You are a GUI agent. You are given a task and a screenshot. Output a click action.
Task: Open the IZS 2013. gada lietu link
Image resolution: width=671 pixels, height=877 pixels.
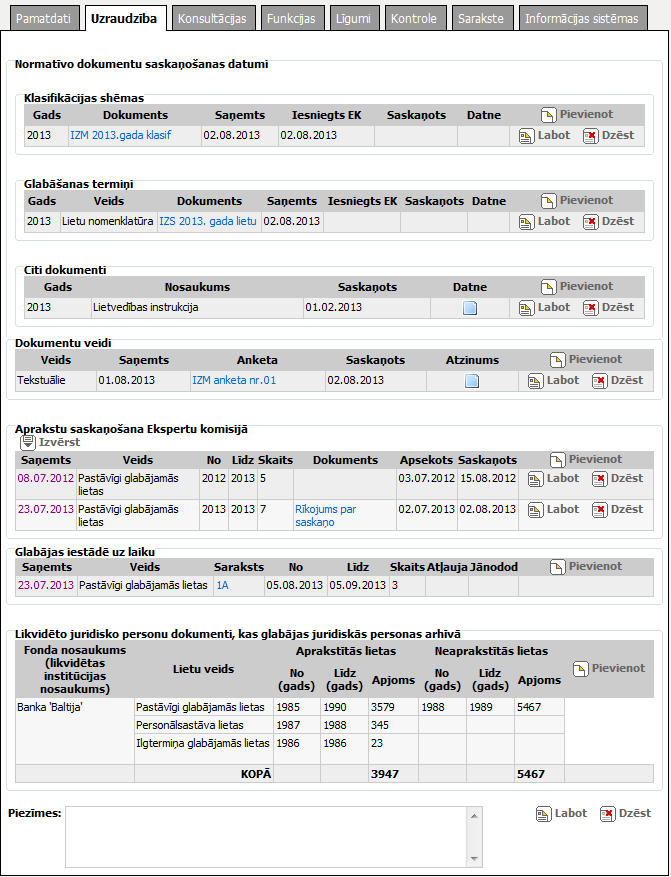pyautogui.click(x=208, y=221)
